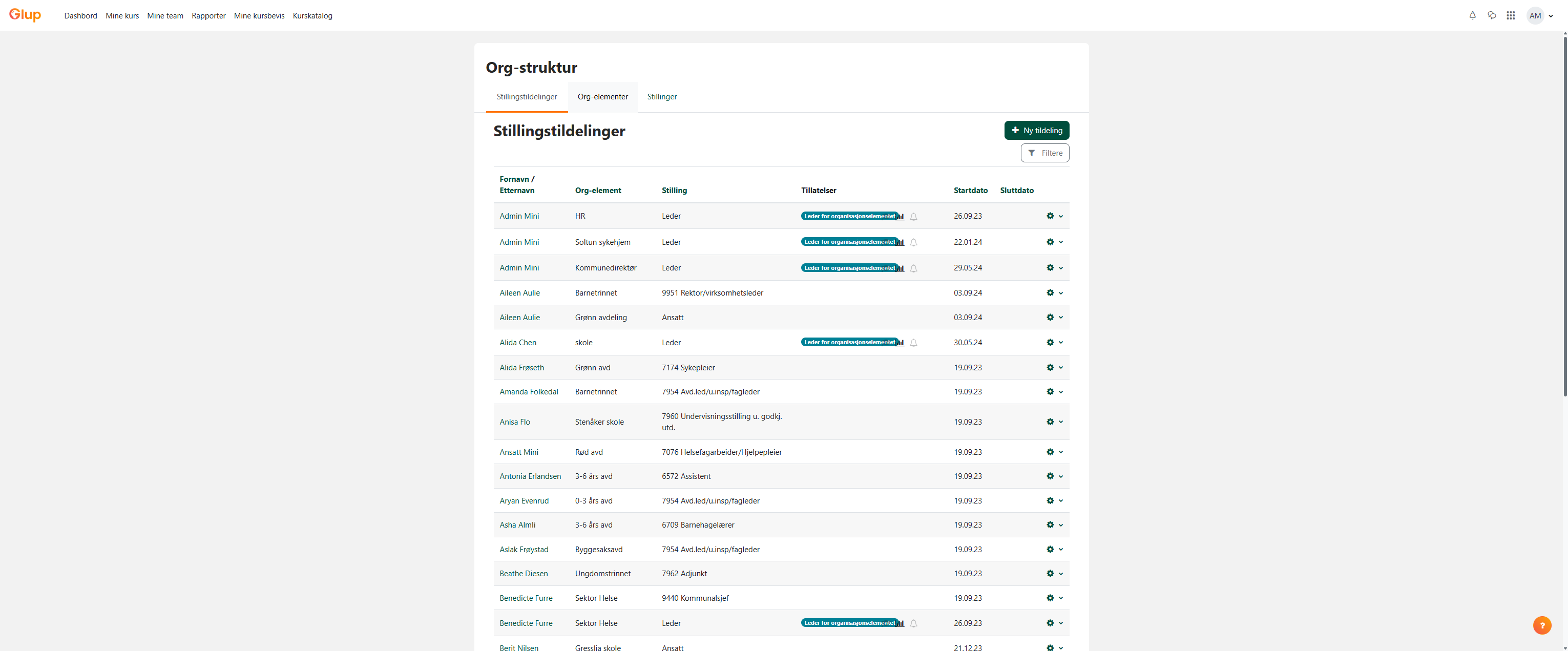The image size is (1568, 651).
Task: Click the gear icon for Antonia Erlandsen row
Action: [1050, 476]
